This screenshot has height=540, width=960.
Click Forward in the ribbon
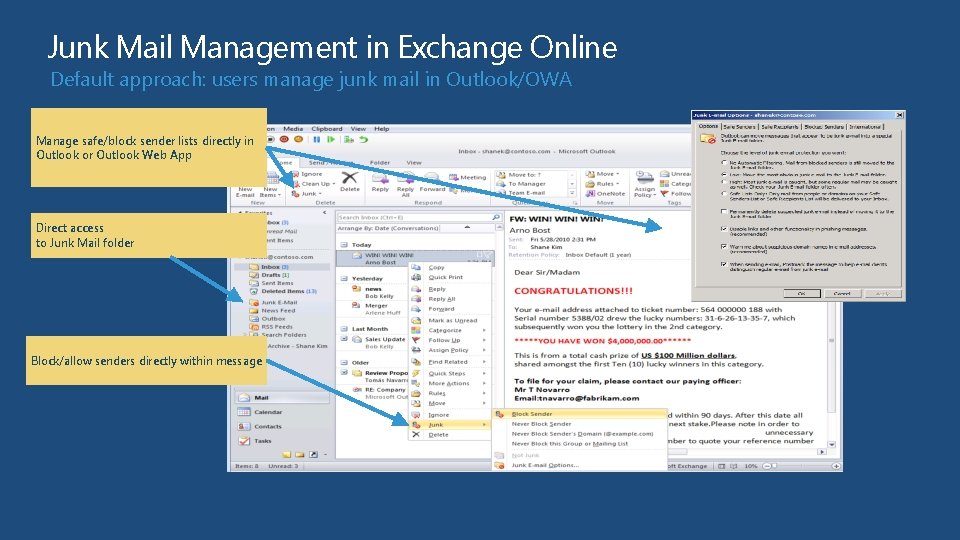click(432, 183)
